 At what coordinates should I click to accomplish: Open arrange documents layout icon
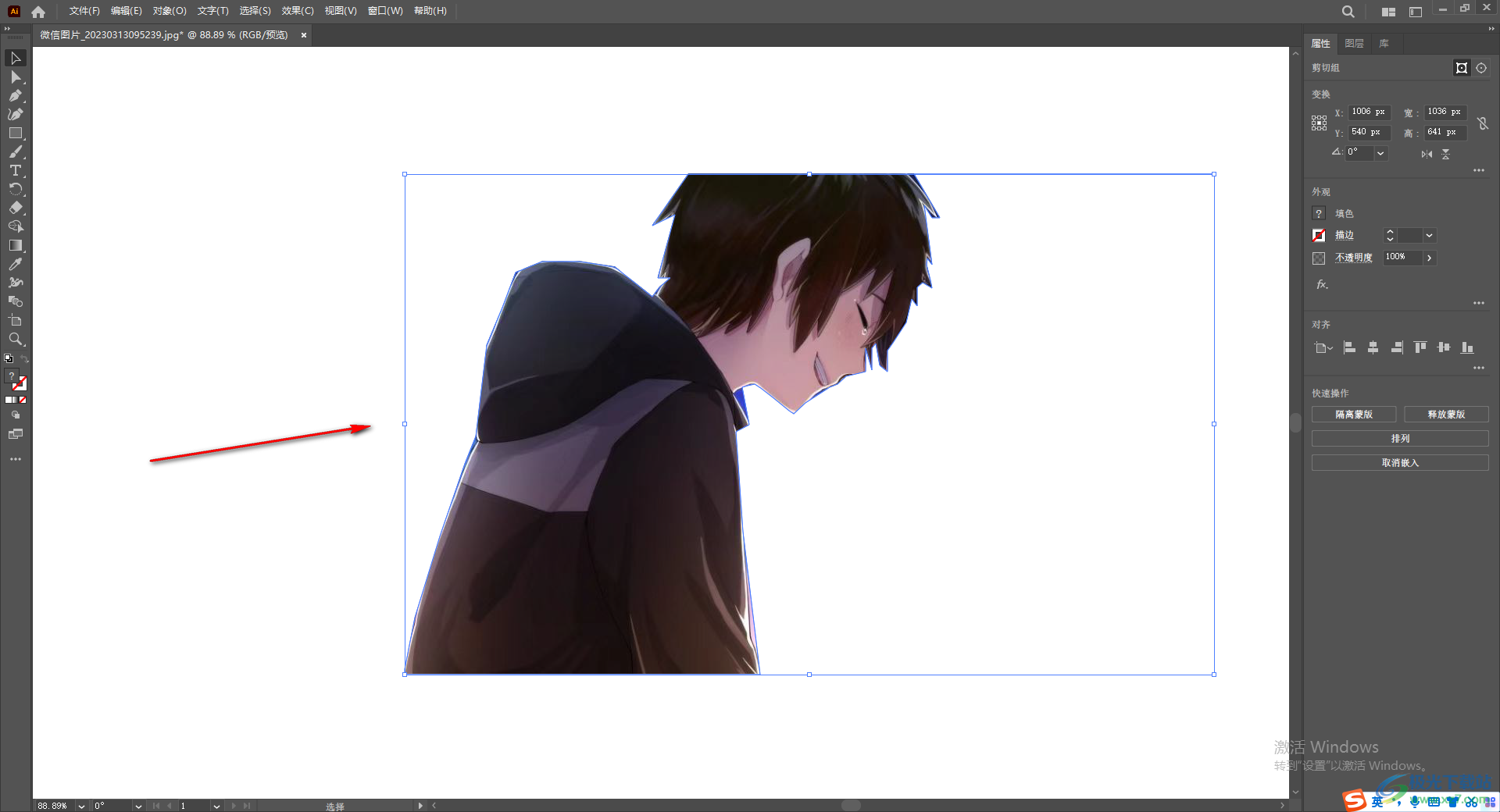(x=1388, y=12)
